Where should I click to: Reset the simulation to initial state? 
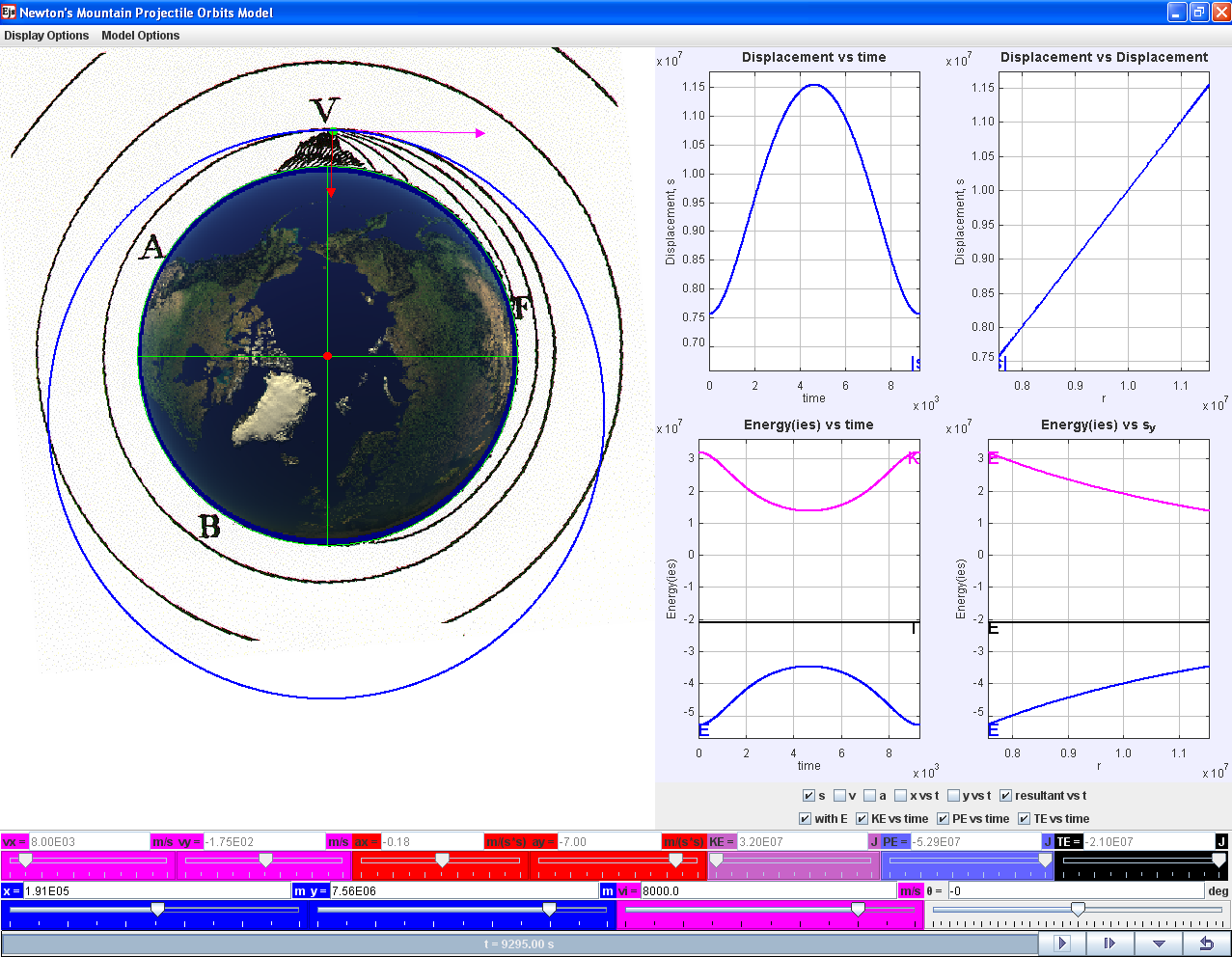coord(1207,943)
